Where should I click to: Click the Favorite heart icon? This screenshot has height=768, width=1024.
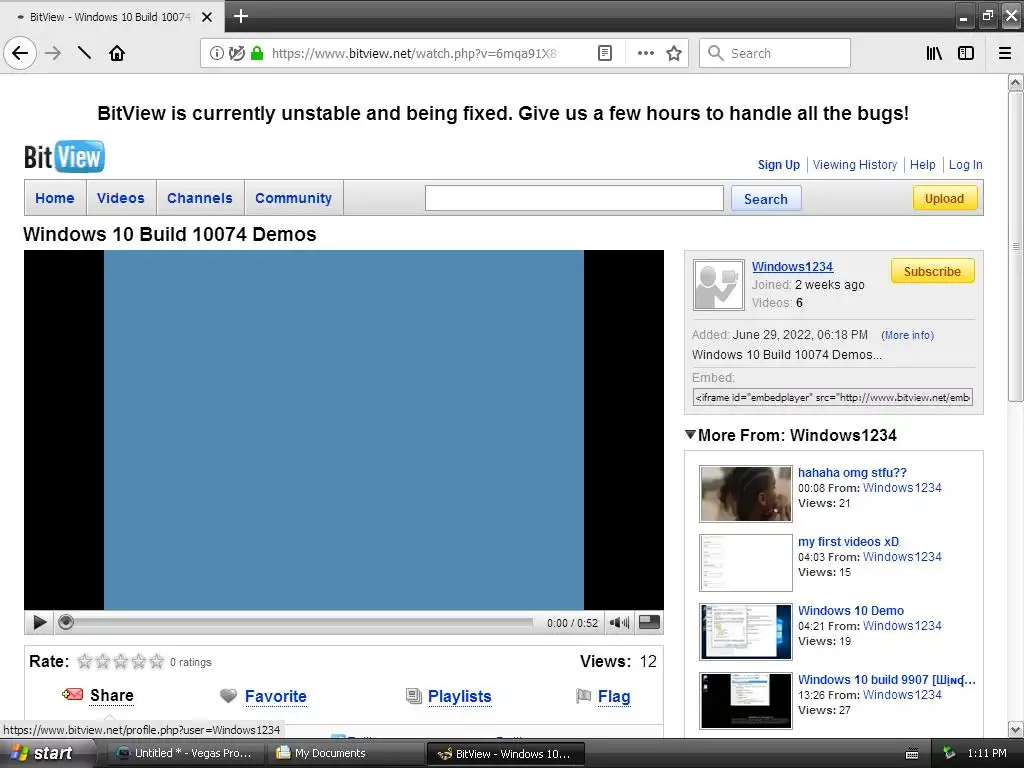(x=228, y=696)
